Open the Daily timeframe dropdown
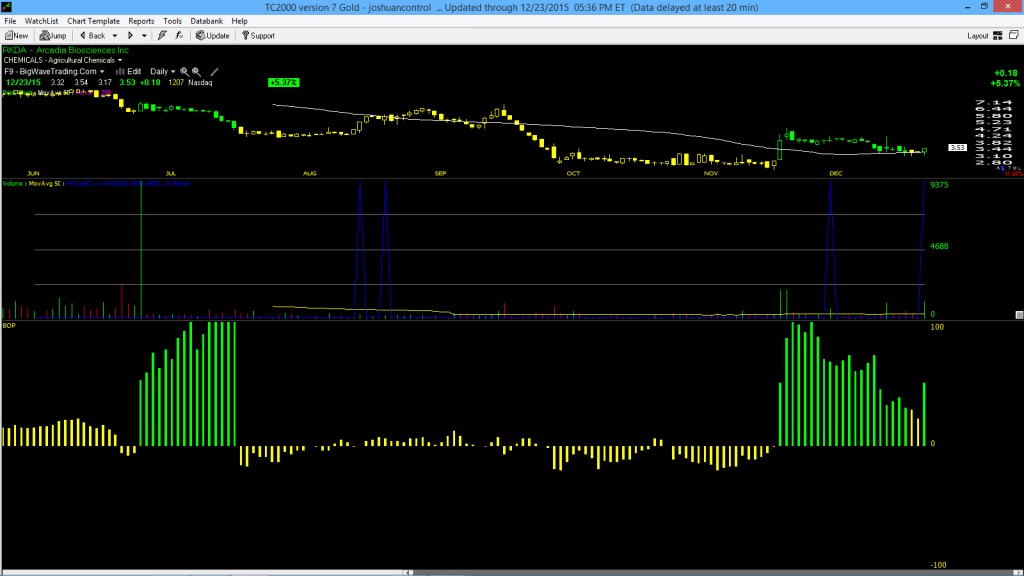 point(163,72)
